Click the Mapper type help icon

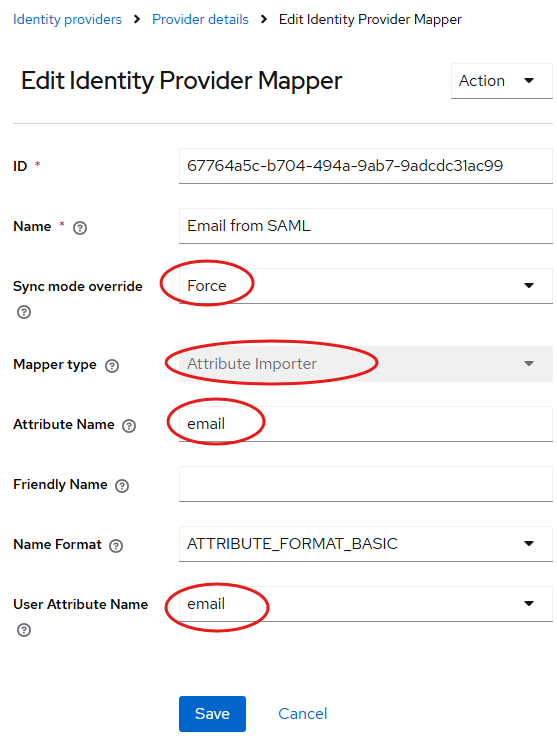pos(112,366)
